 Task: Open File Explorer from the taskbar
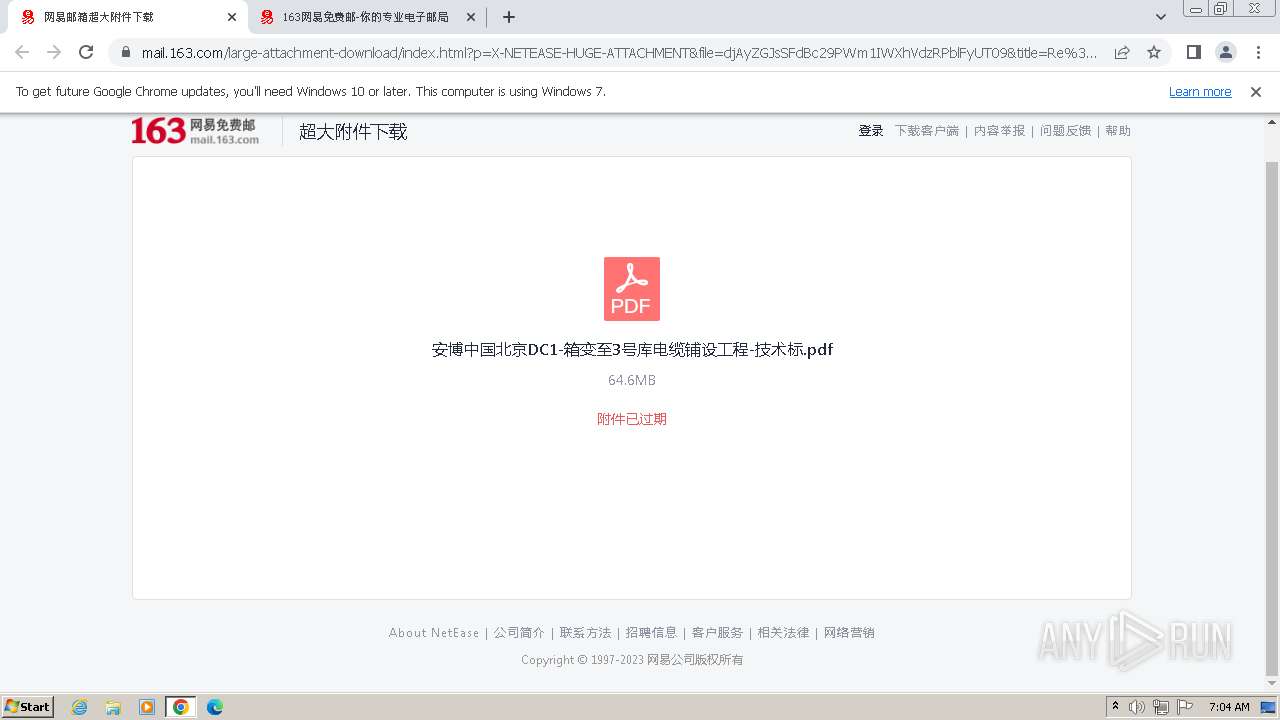[x=113, y=707]
